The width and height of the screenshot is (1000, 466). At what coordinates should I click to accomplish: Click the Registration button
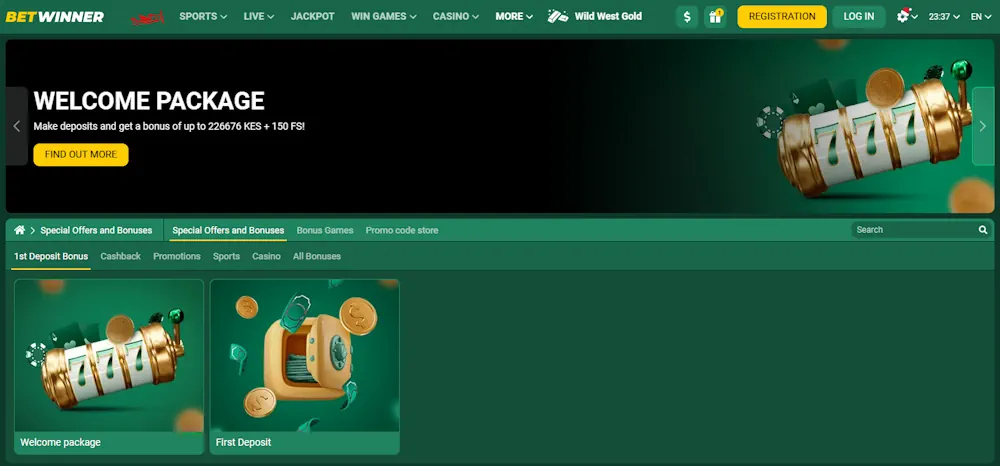point(782,17)
